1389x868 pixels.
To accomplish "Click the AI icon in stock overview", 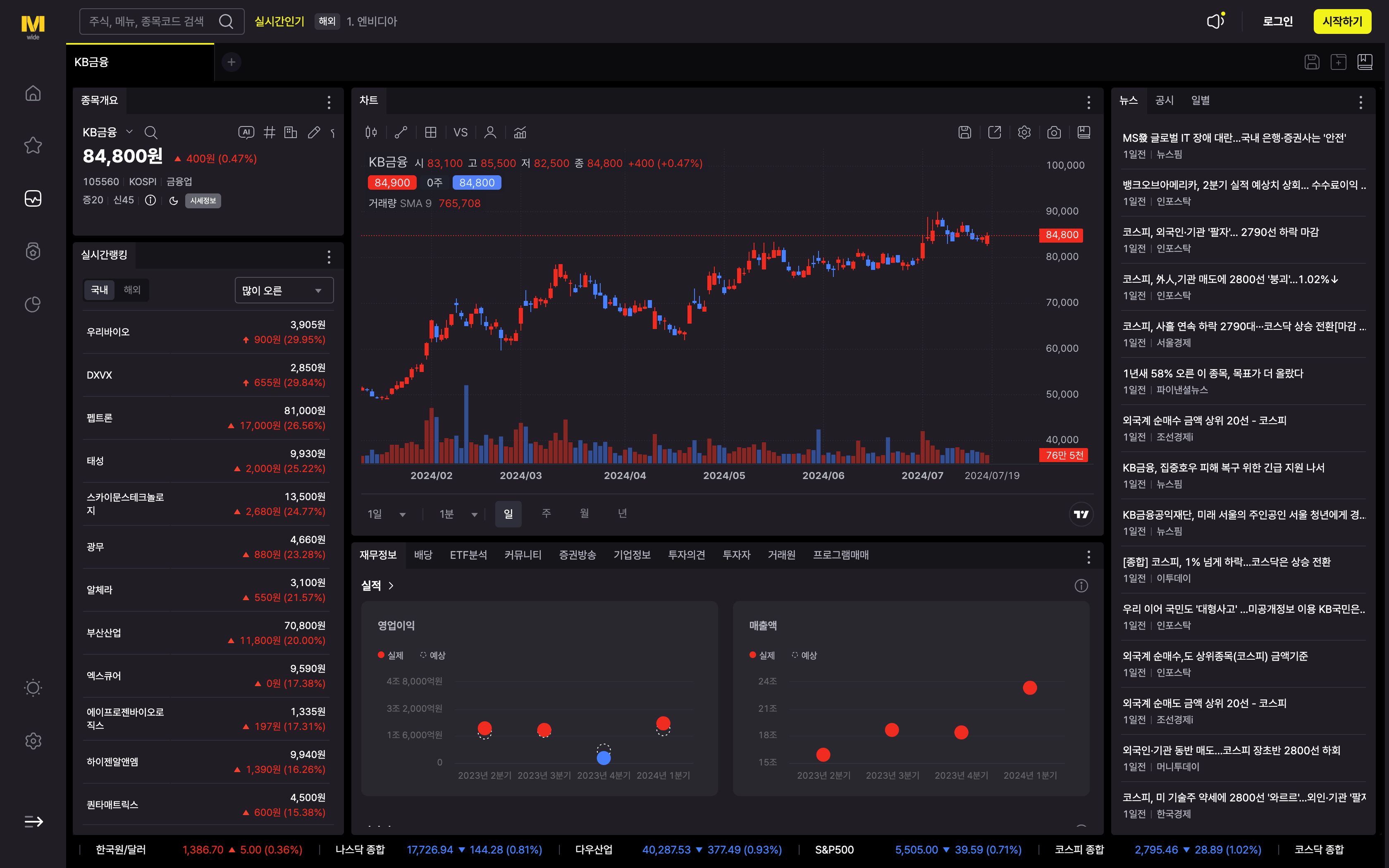I will click(x=246, y=133).
